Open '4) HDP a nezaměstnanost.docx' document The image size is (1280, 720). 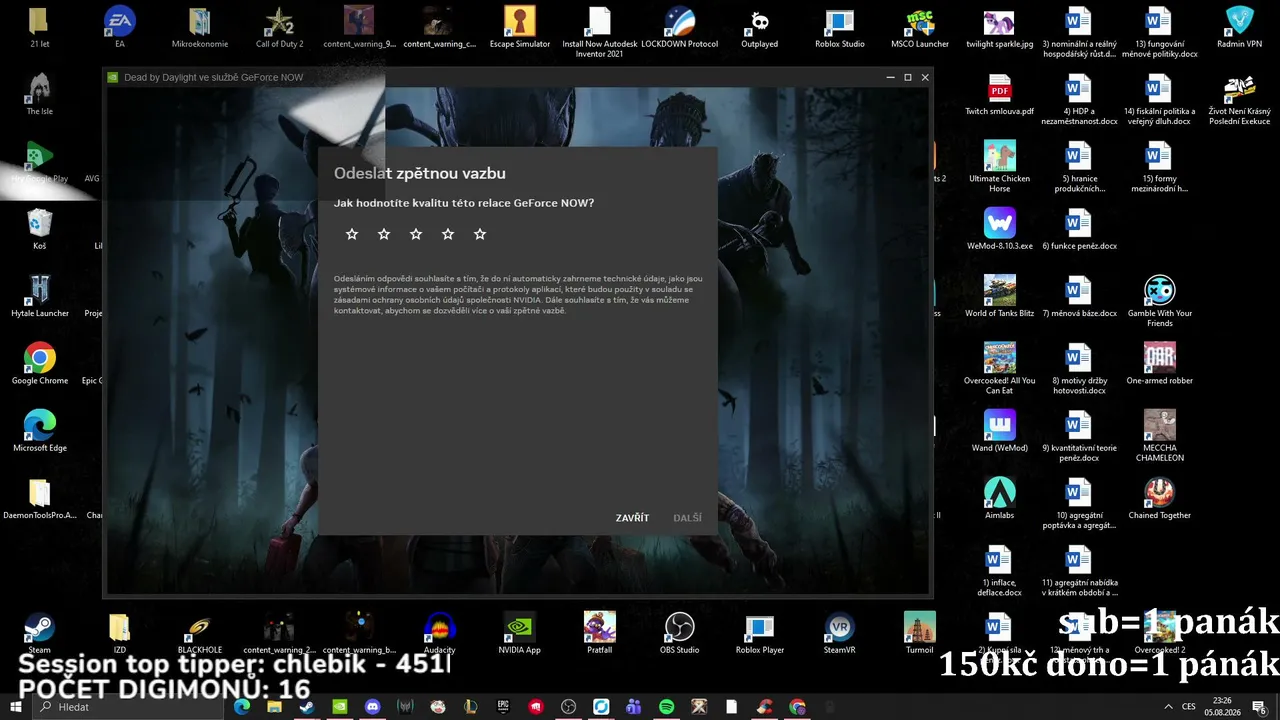click(x=1078, y=100)
